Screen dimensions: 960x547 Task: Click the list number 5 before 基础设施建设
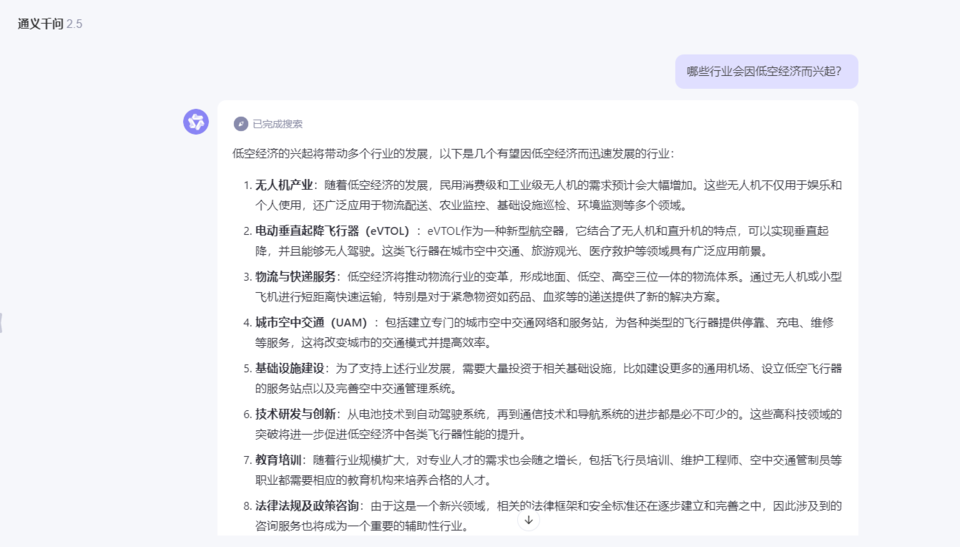(x=246, y=368)
